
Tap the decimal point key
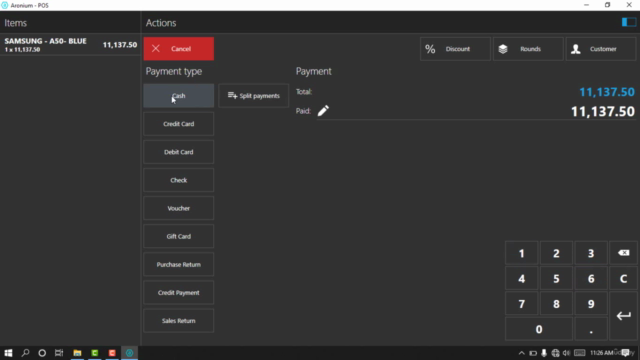(591, 329)
